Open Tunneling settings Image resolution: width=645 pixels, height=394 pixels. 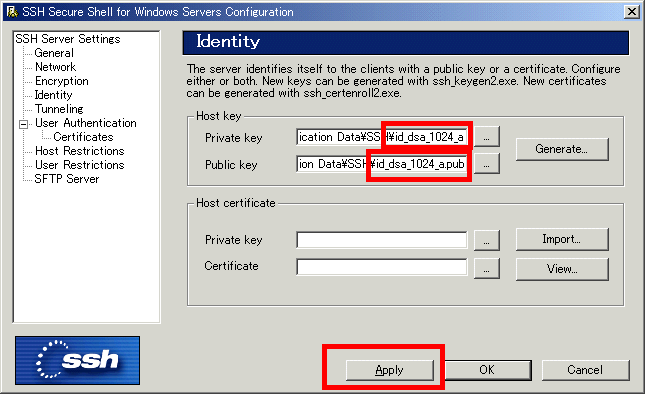(x=59, y=109)
